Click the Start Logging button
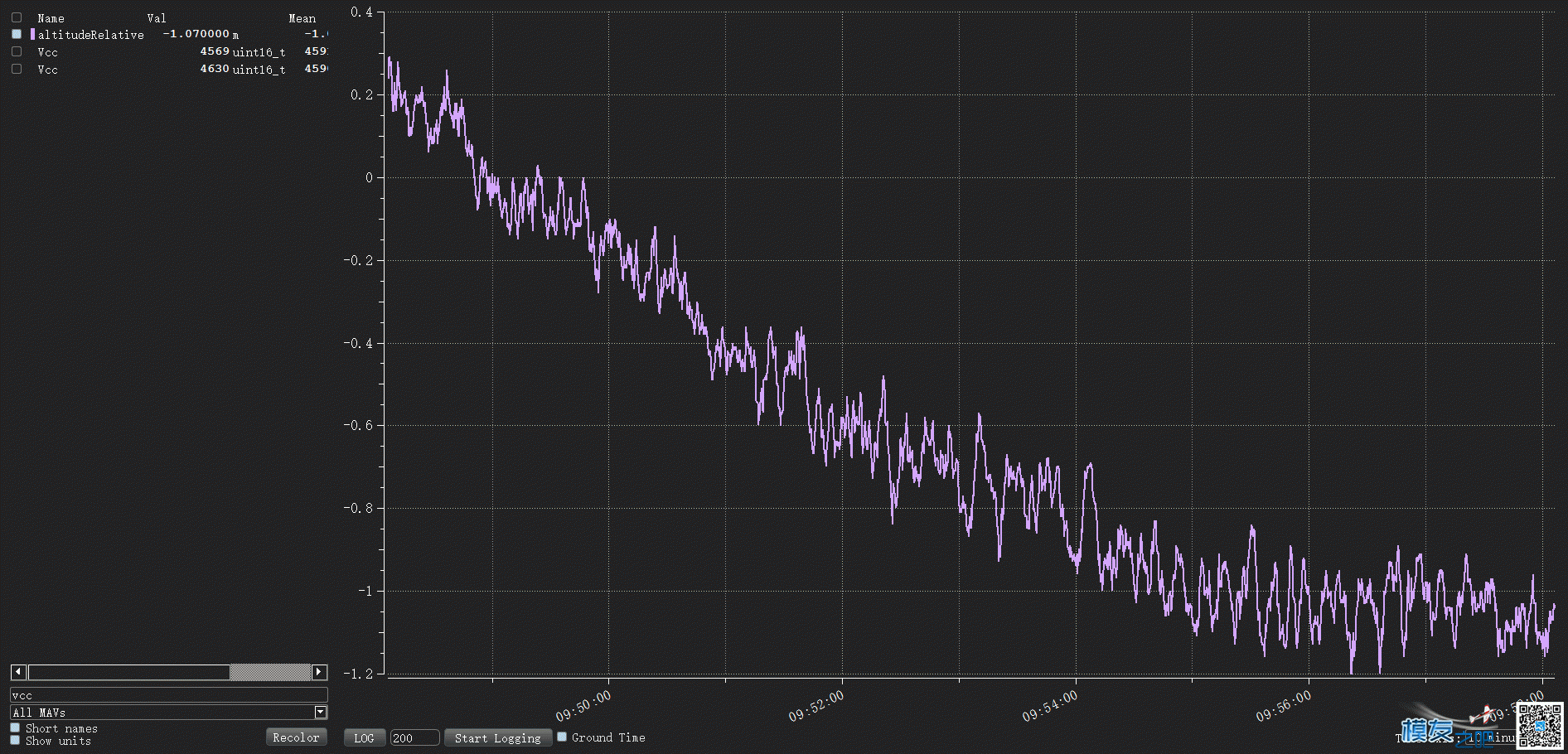 tap(498, 738)
